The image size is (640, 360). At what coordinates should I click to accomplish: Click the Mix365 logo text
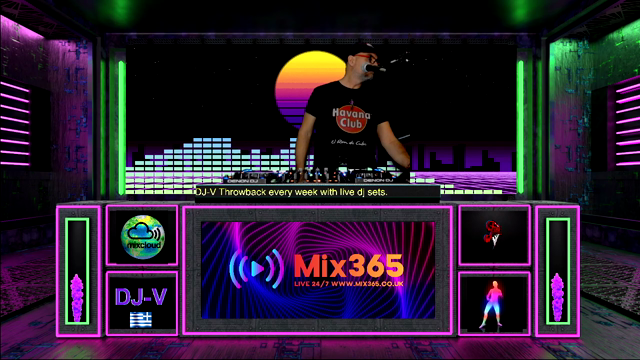tap(349, 266)
